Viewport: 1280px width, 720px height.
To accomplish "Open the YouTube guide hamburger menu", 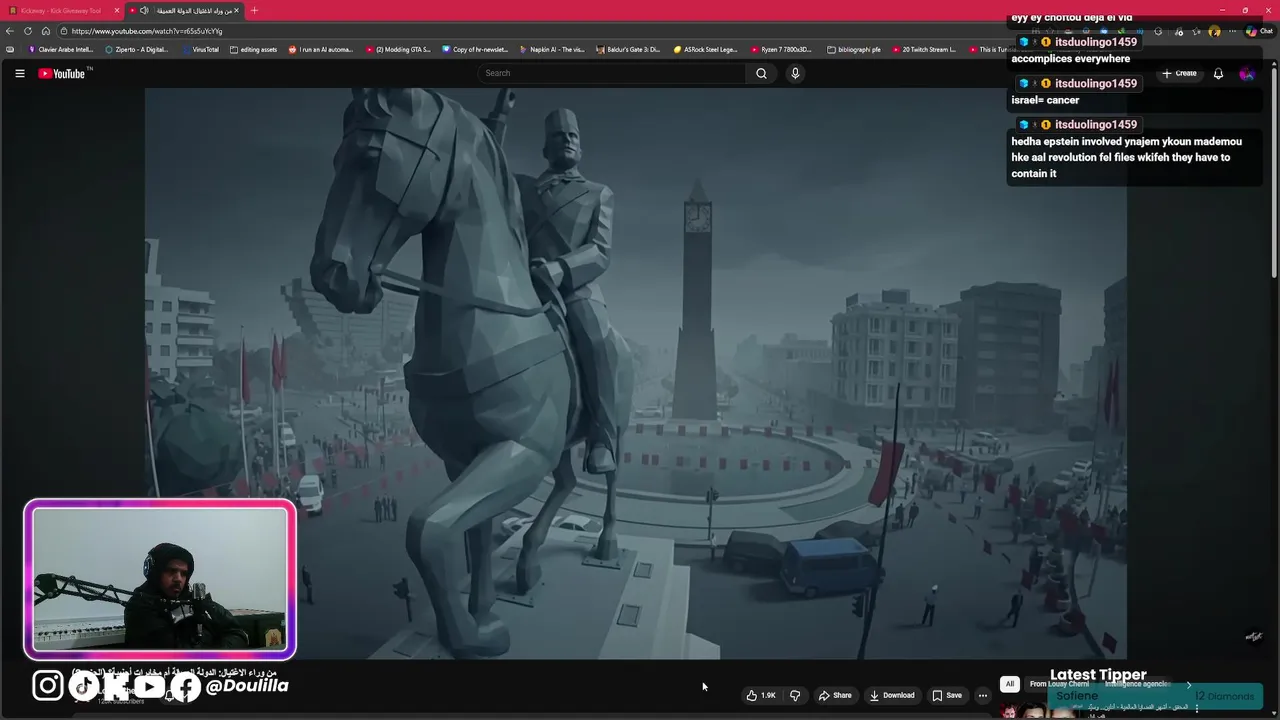I will point(19,73).
